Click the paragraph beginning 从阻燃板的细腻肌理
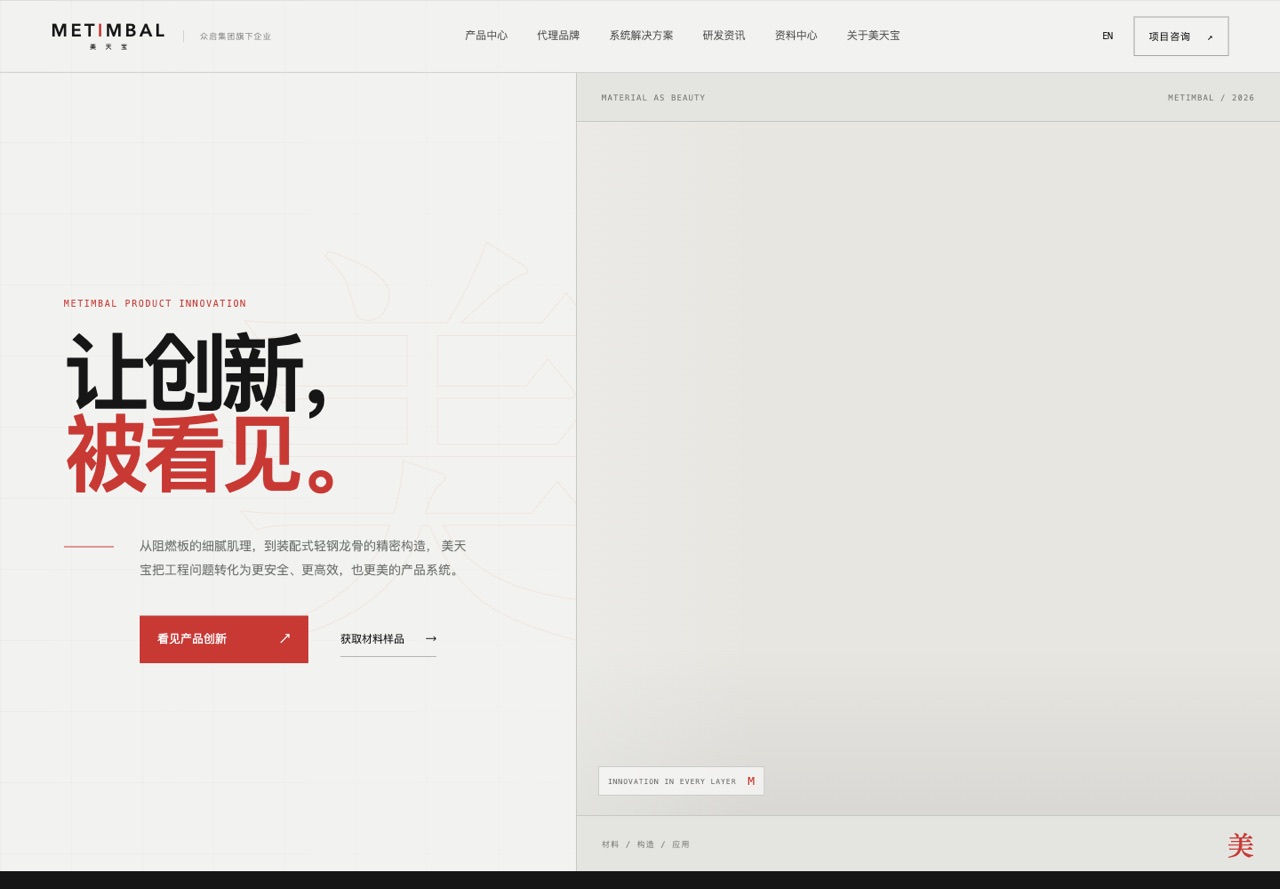The width and height of the screenshot is (1280, 889). point(303,558)
